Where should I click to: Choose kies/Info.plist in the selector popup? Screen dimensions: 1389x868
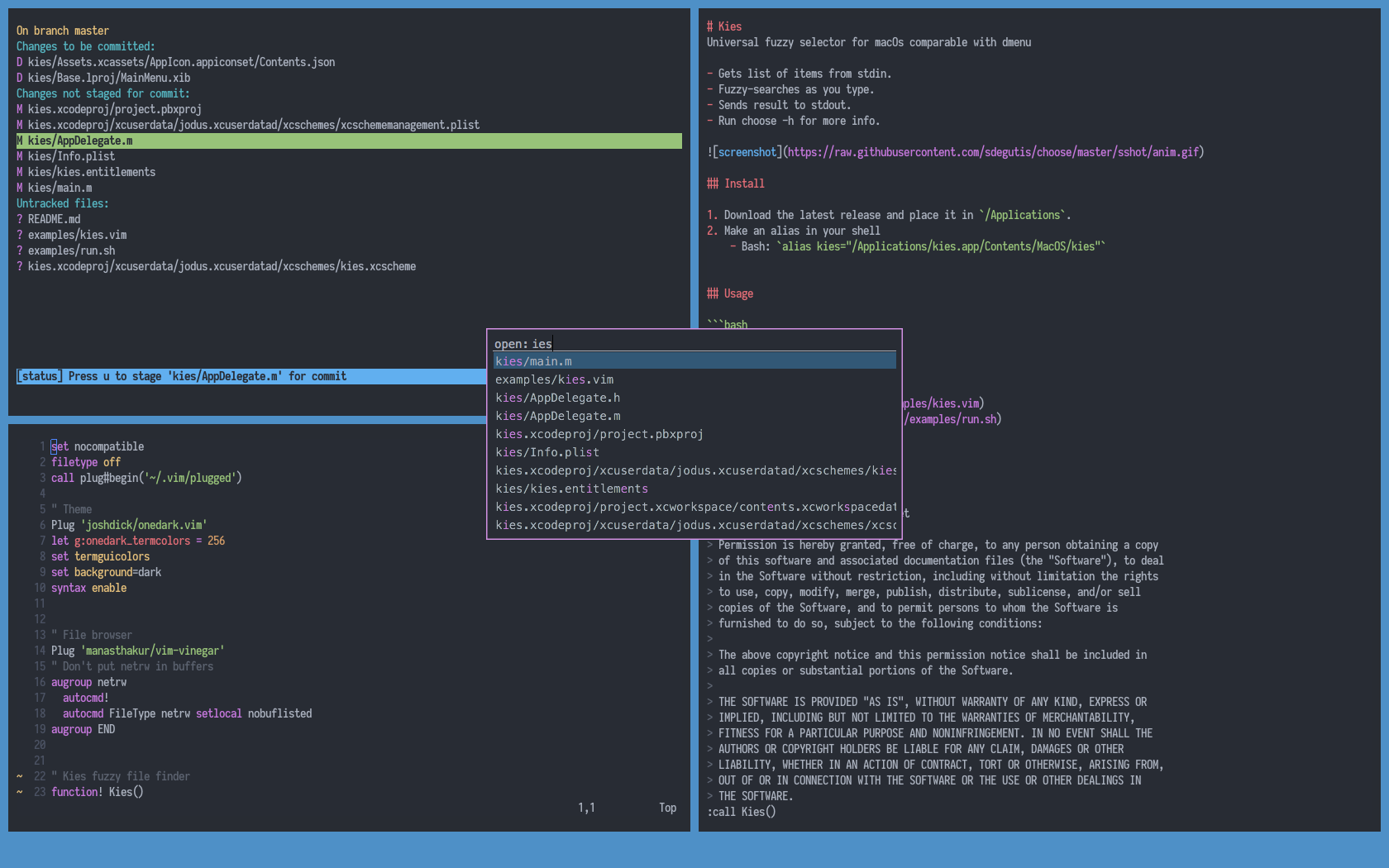coord(694,452)
